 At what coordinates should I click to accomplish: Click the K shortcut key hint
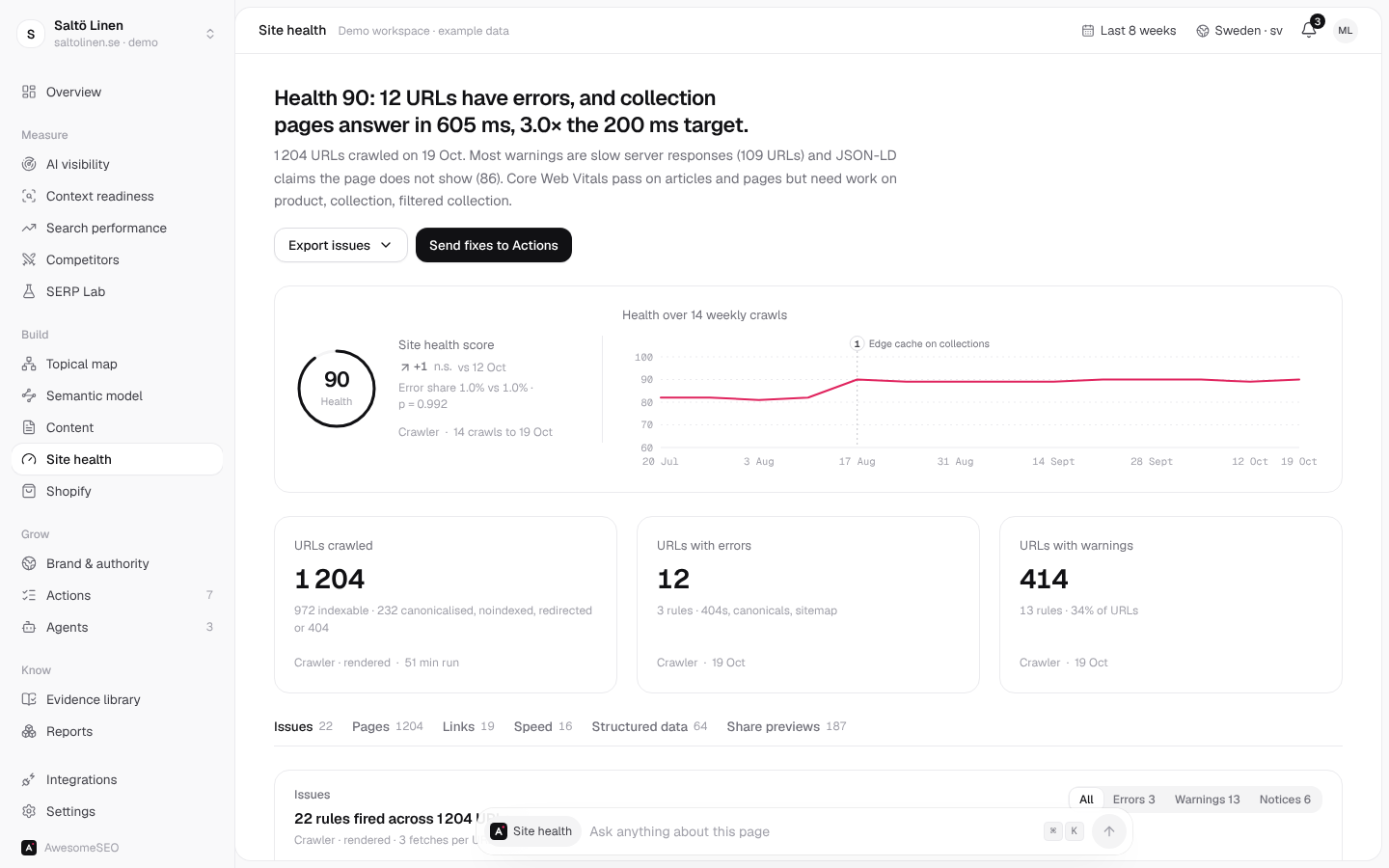pos(1074,831)
